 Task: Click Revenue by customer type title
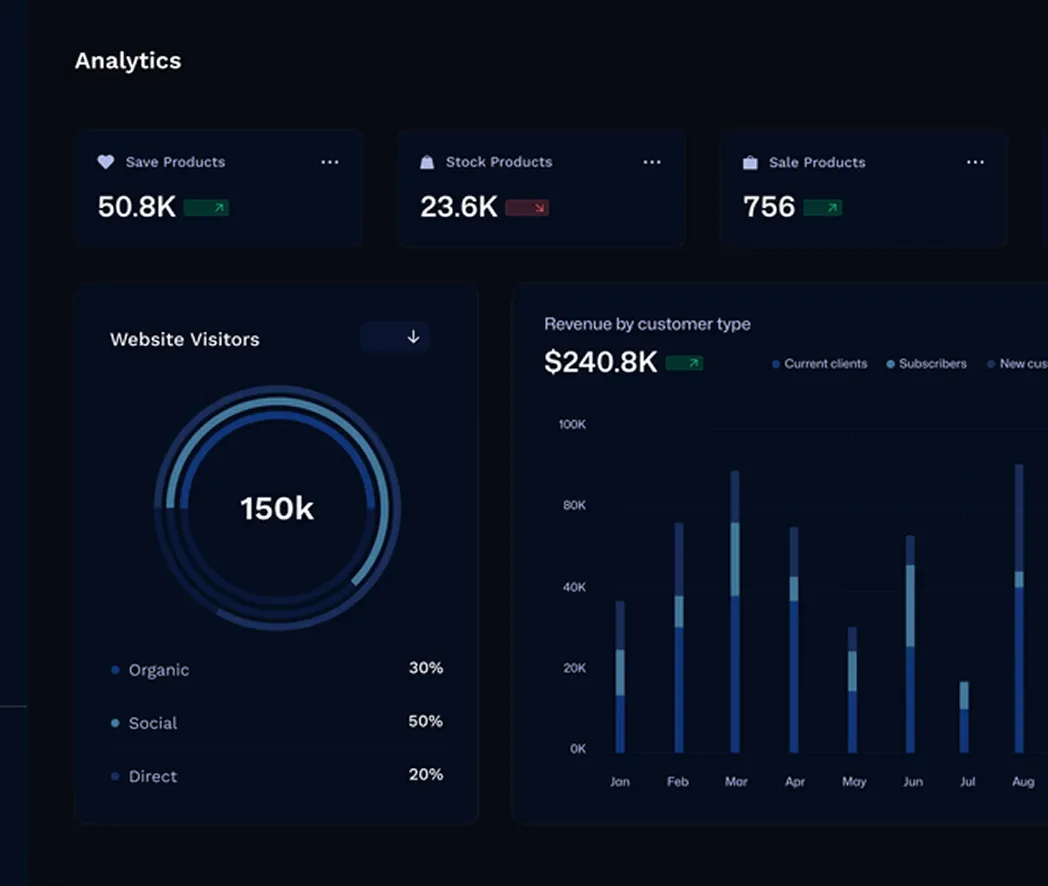pyautogui.click(x=647, y=324)
